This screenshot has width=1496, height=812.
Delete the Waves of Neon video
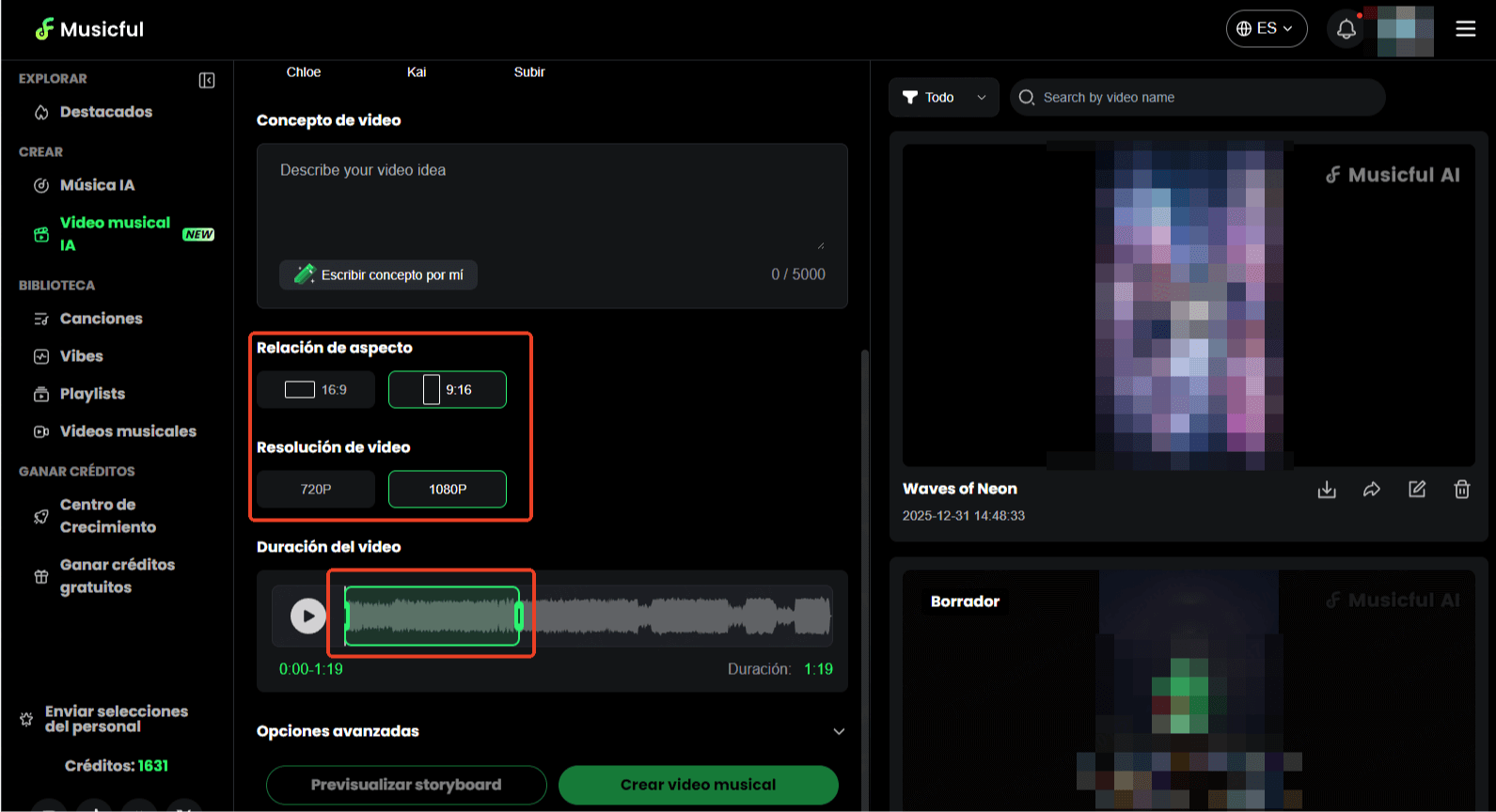[x=1461, y=490]
